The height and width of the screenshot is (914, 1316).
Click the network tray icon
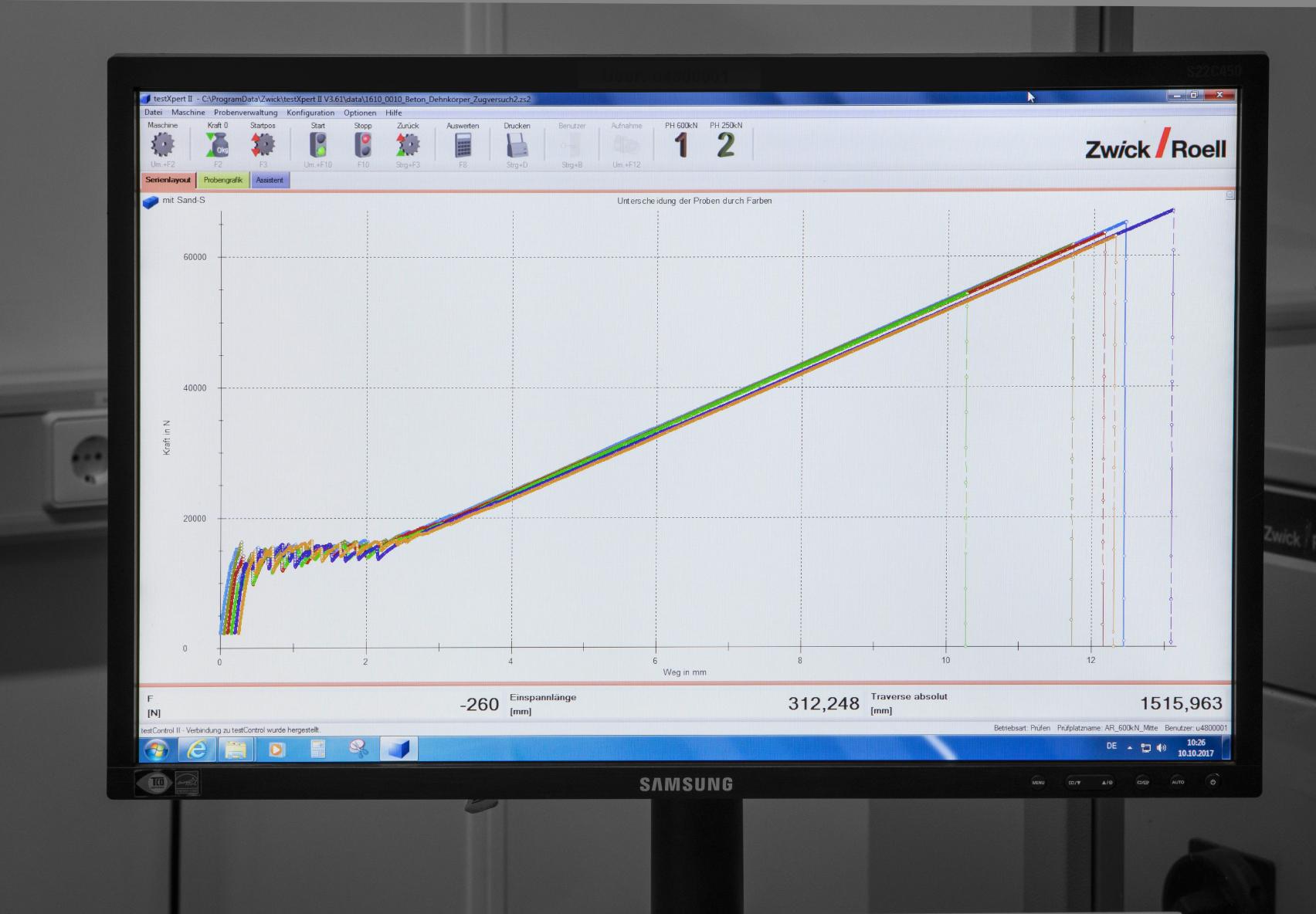tap(1146, 748)
